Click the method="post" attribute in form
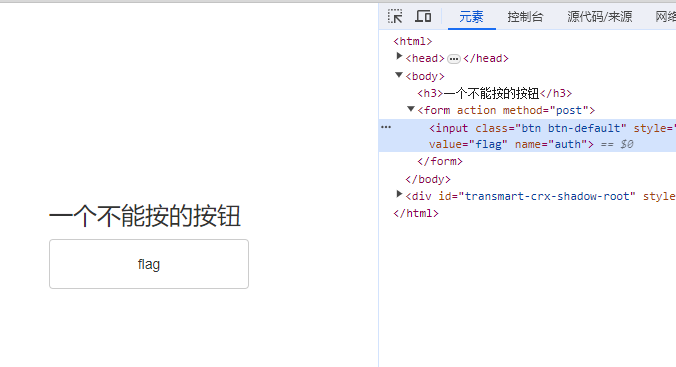The width and height of the screenshot is (676, 367). tap(546, 110)
